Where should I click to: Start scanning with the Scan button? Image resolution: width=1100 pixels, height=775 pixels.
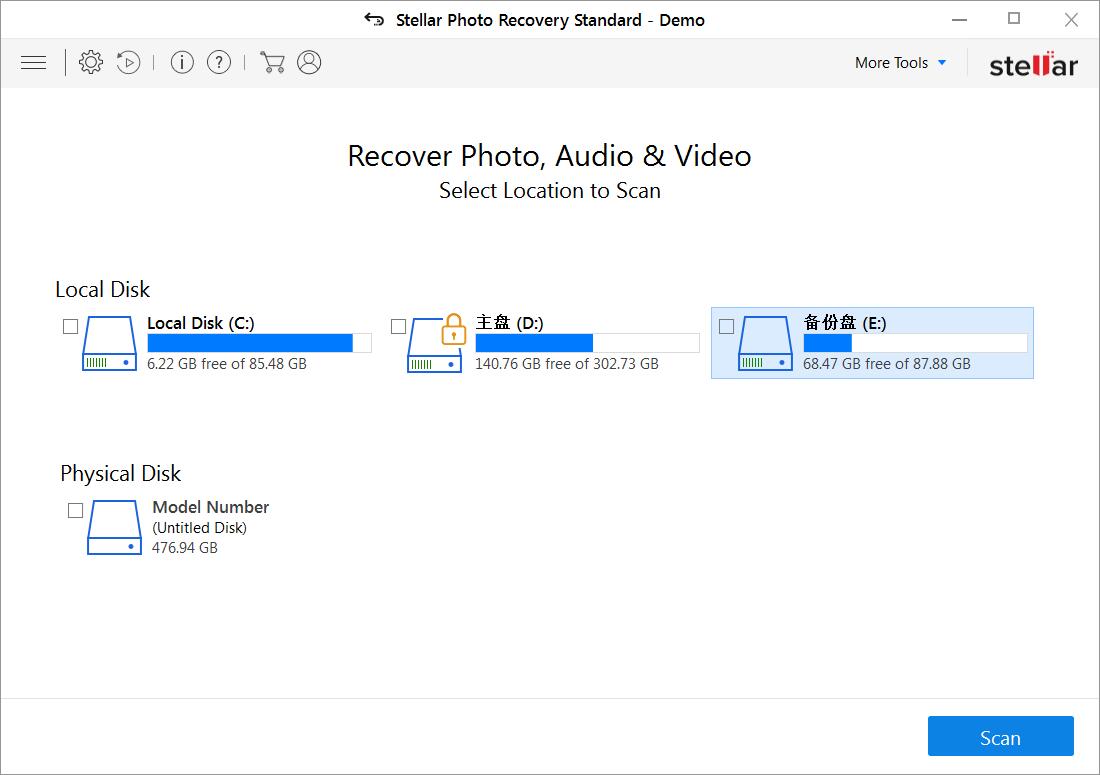coord(1000,736)
